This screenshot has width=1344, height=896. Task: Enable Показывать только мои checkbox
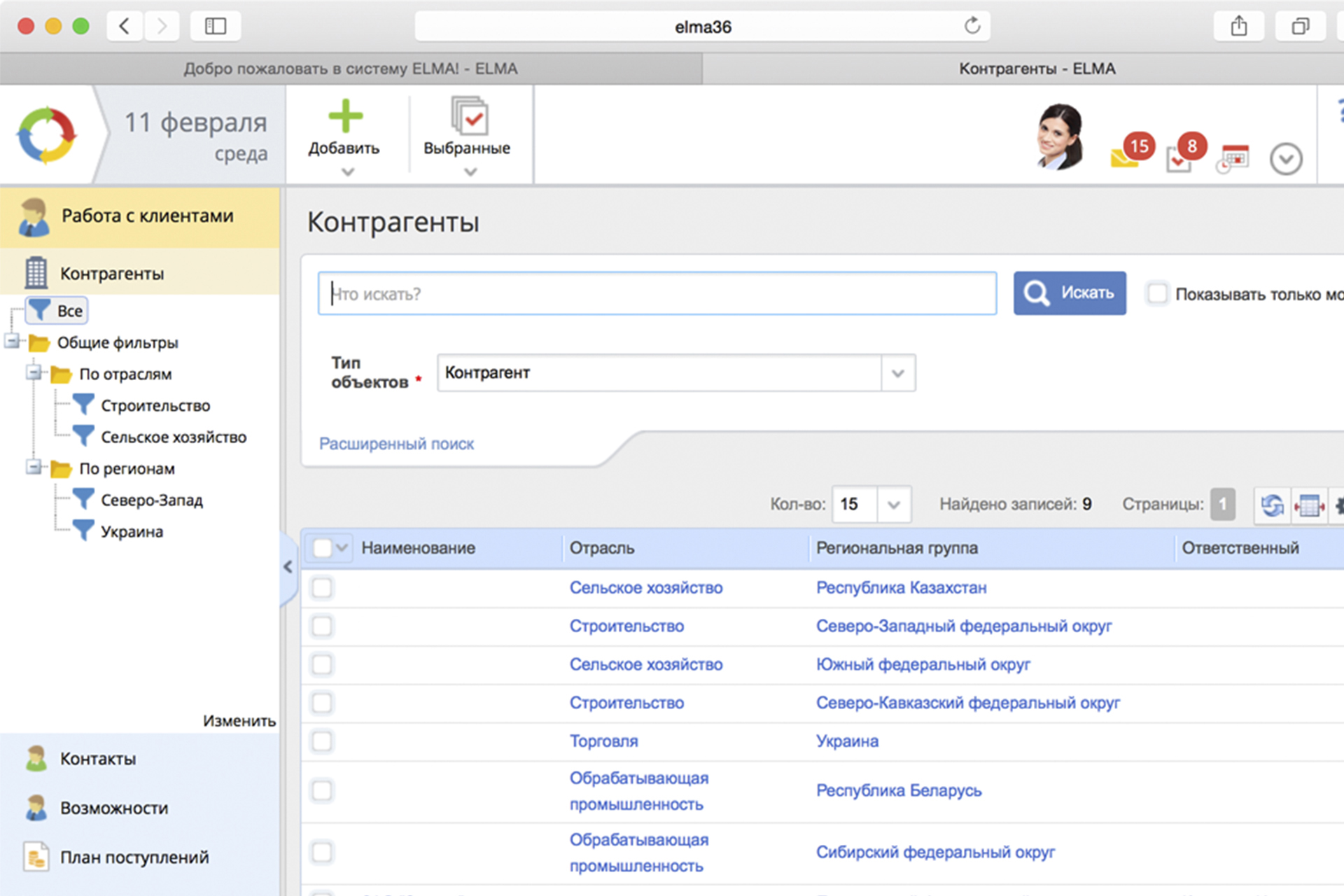point(1158,293)
